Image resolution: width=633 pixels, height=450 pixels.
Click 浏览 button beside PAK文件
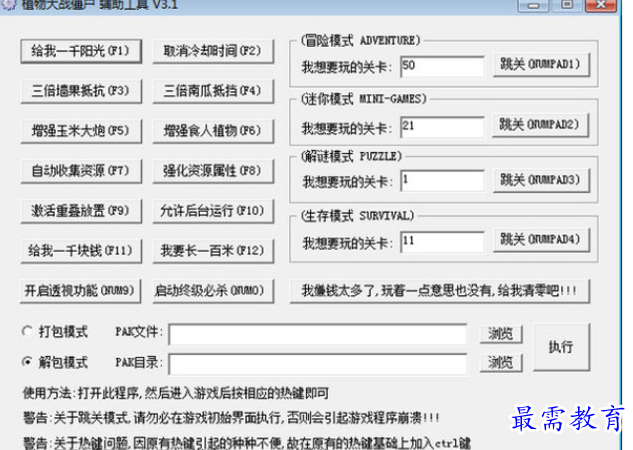point(501,334)
